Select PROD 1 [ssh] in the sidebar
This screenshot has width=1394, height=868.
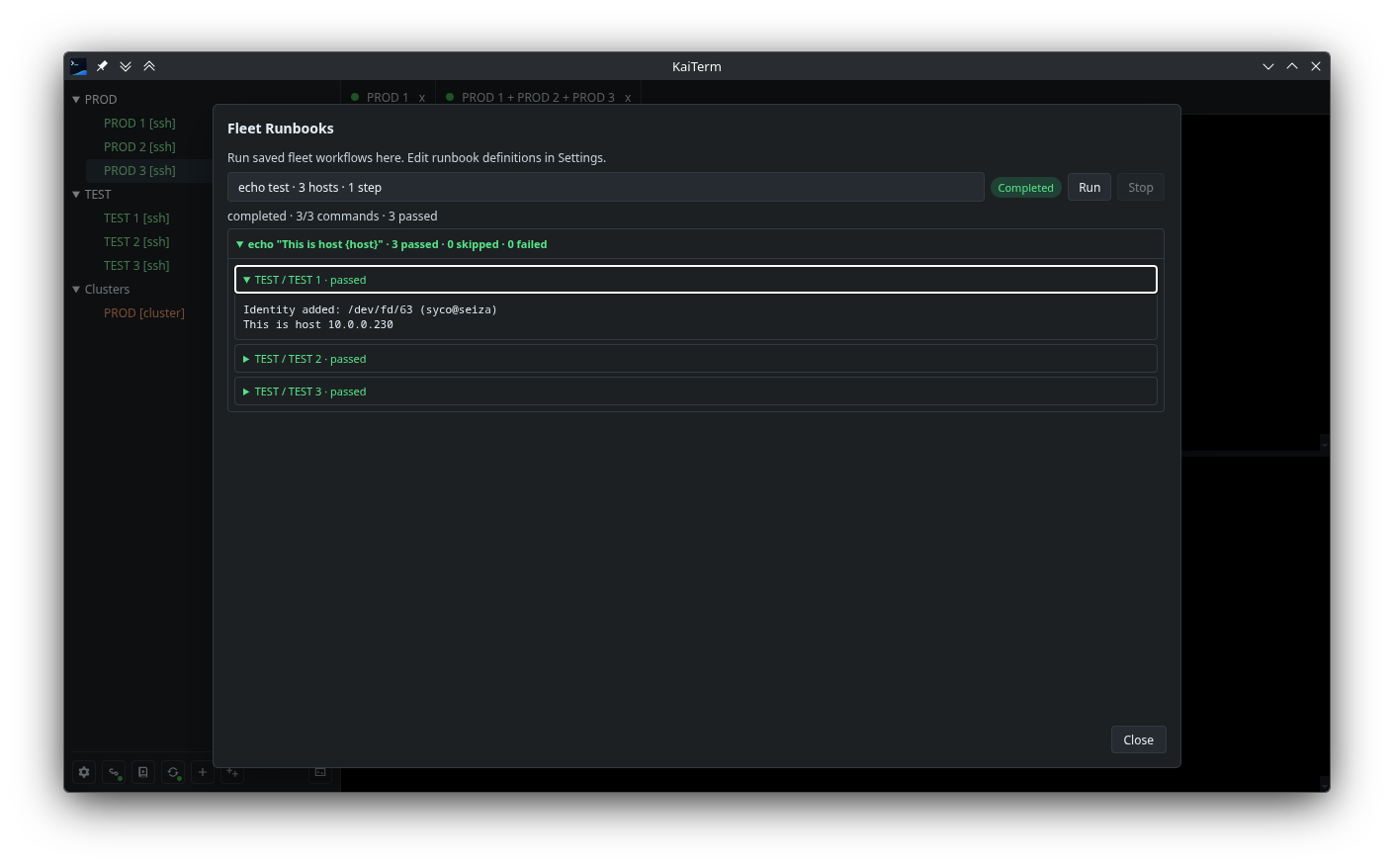coord(139,124)
